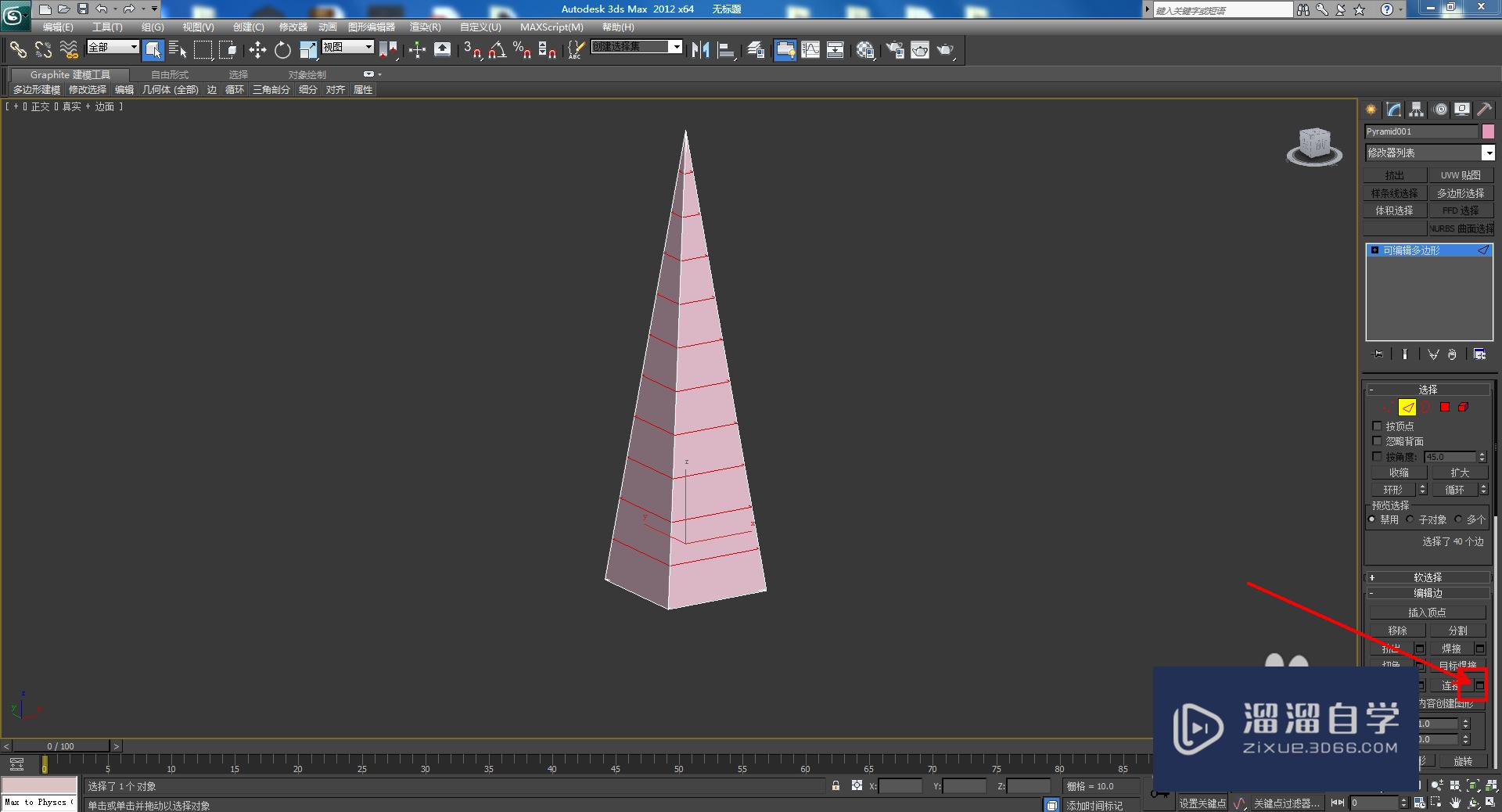Click the Mirror tool icon
Screen dimensions: 1502x812
coord(701,50)
